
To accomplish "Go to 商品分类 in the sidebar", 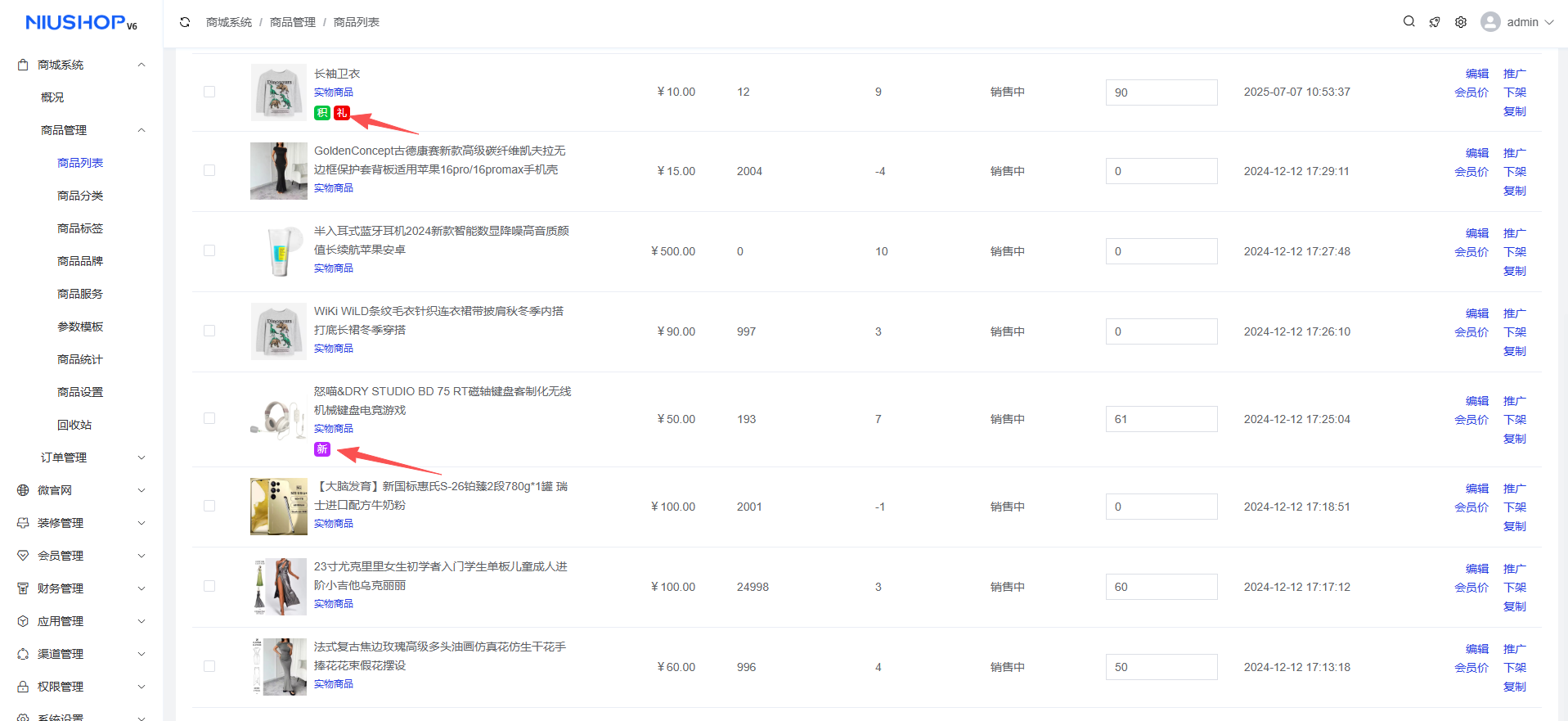I will tap(80, 196).
